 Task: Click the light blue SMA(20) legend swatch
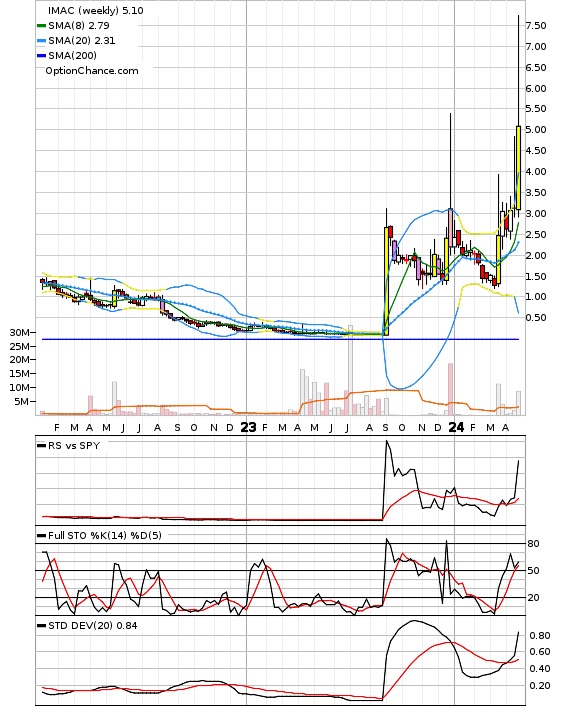[x=41, y=41]
